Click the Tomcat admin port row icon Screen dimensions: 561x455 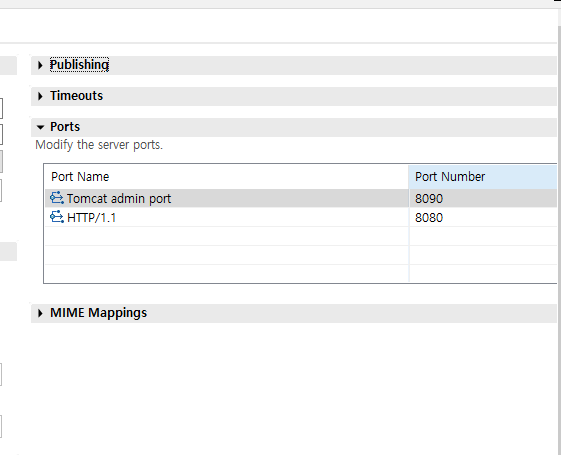tap(57, 198)
